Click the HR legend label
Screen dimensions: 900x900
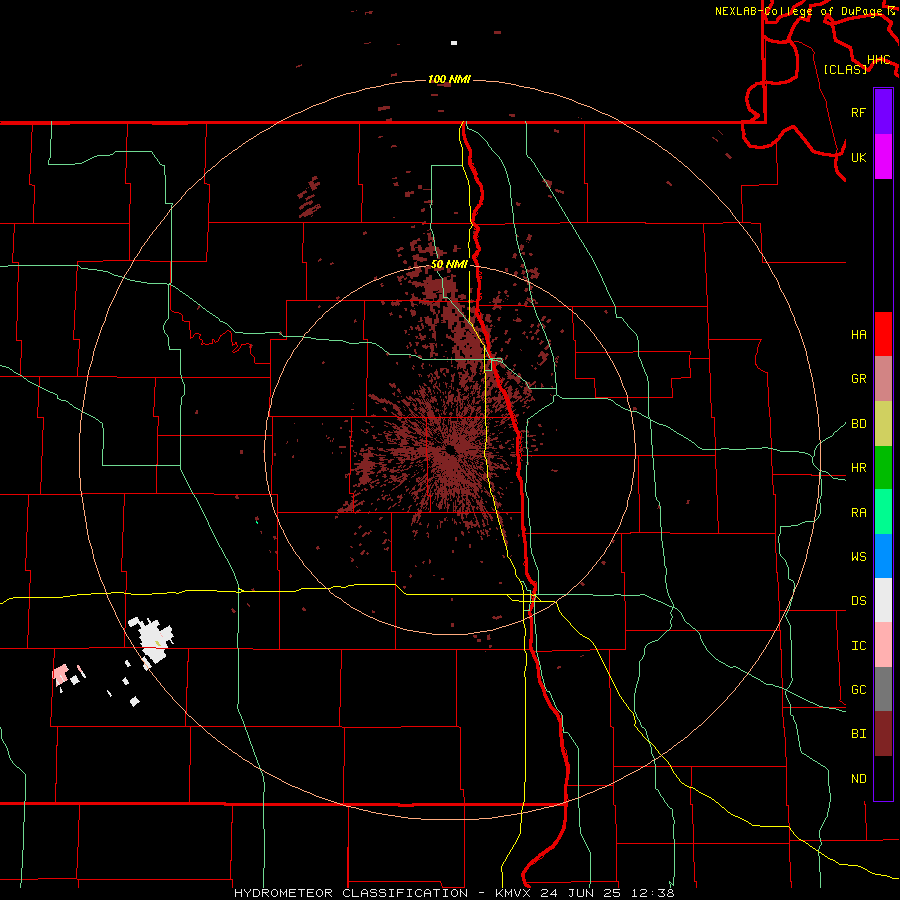pyautogui.click(x=858, y=468)
